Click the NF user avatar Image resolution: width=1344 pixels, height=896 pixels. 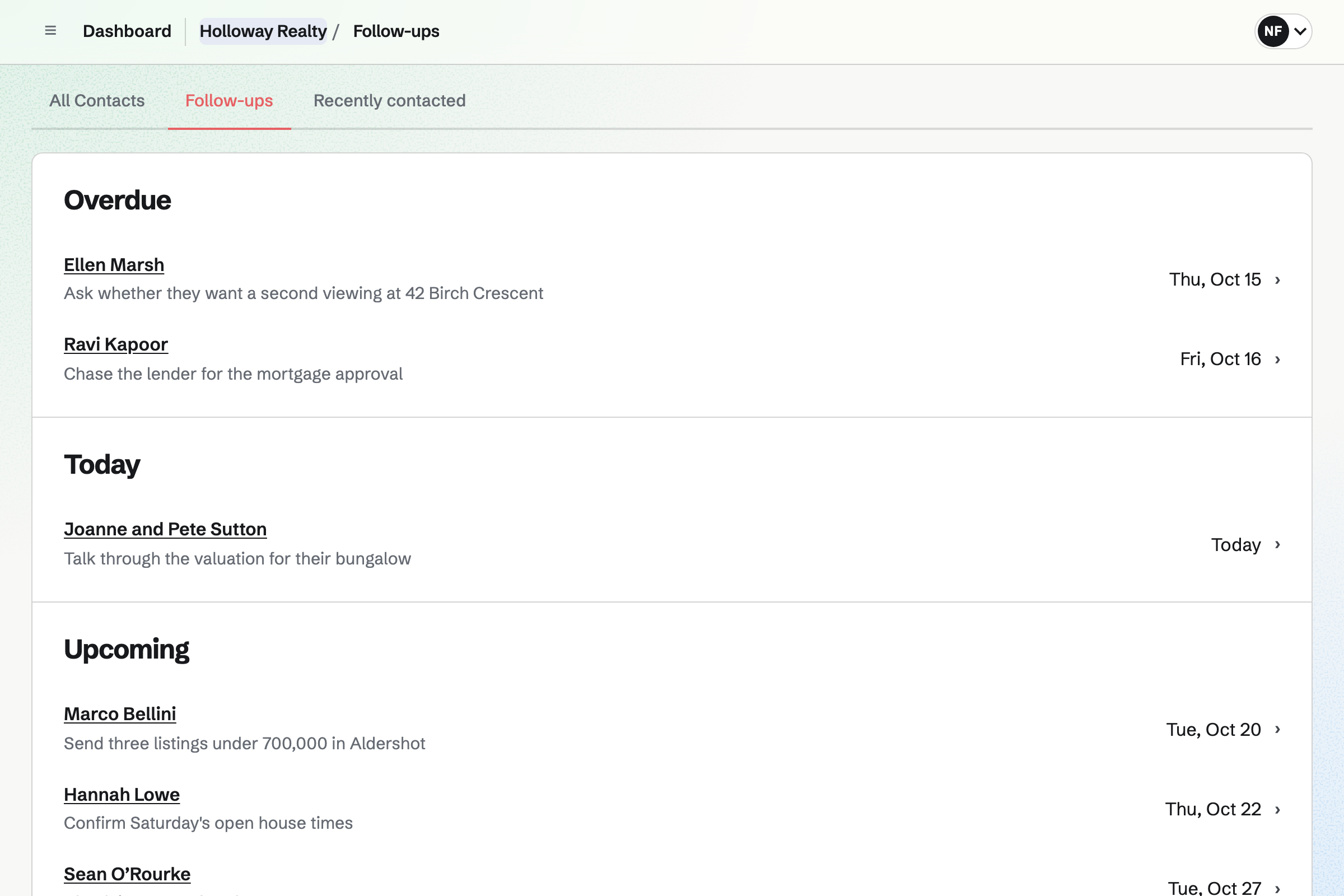pos(1272,31)
